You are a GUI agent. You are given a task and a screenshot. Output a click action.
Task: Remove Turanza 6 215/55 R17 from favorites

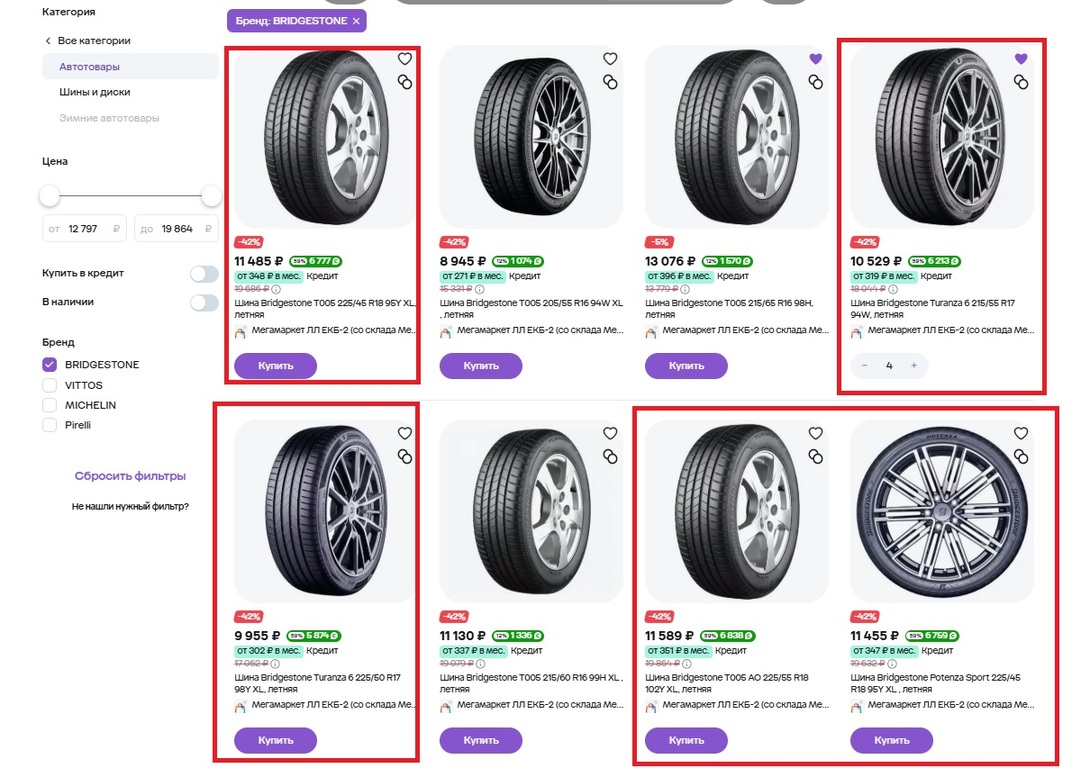point(1021,59)
